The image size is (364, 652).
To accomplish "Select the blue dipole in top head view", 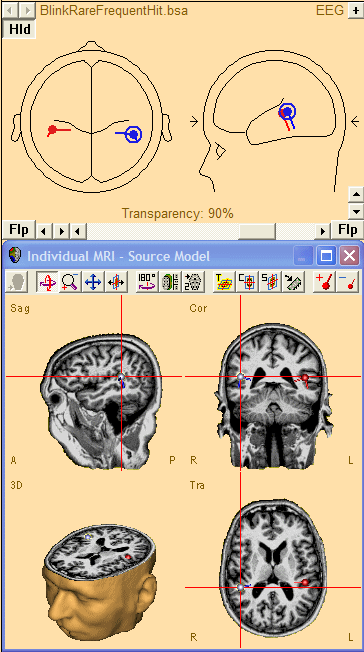I will (x=134, y=134).
